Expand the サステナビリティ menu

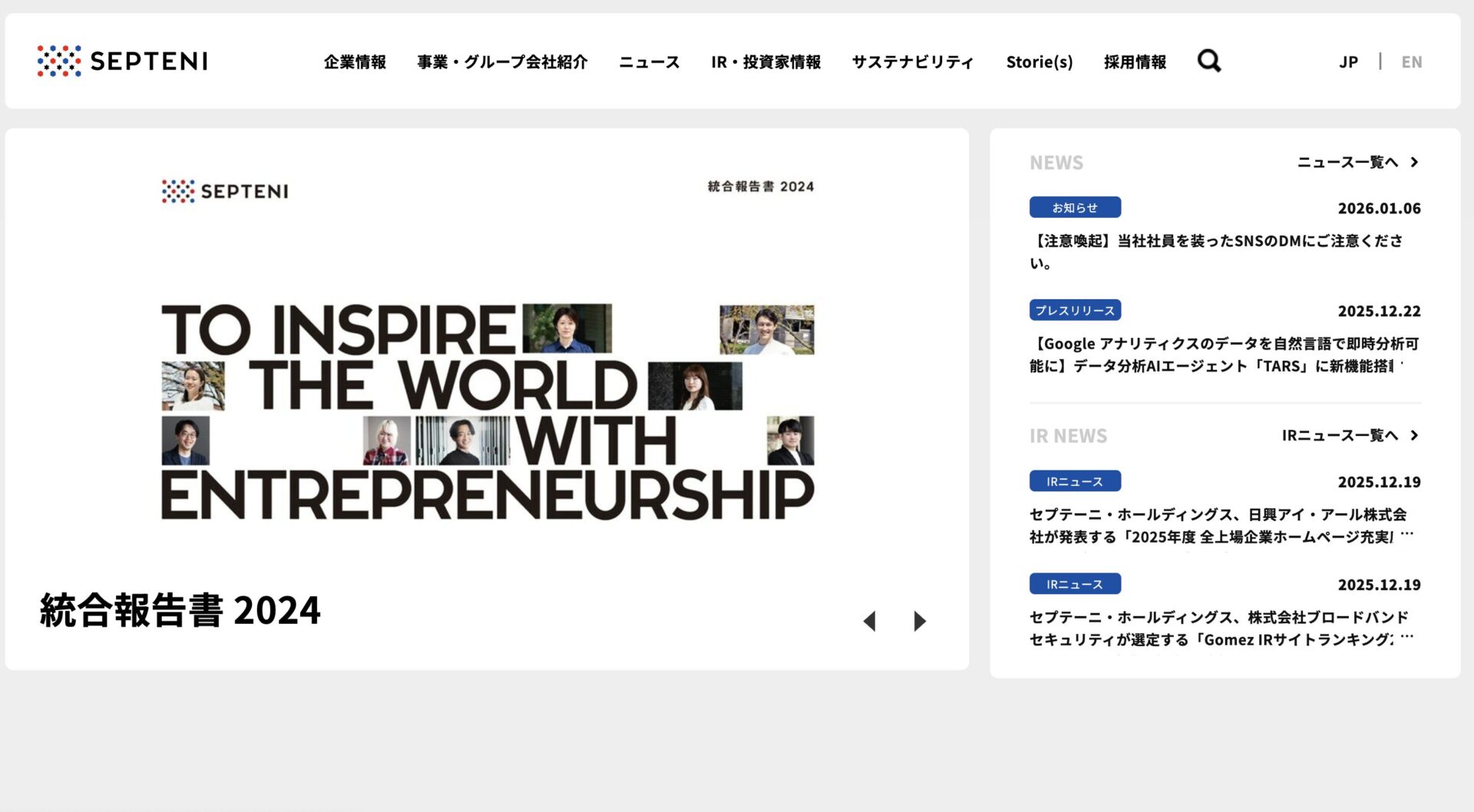click(x=913, y=61)
